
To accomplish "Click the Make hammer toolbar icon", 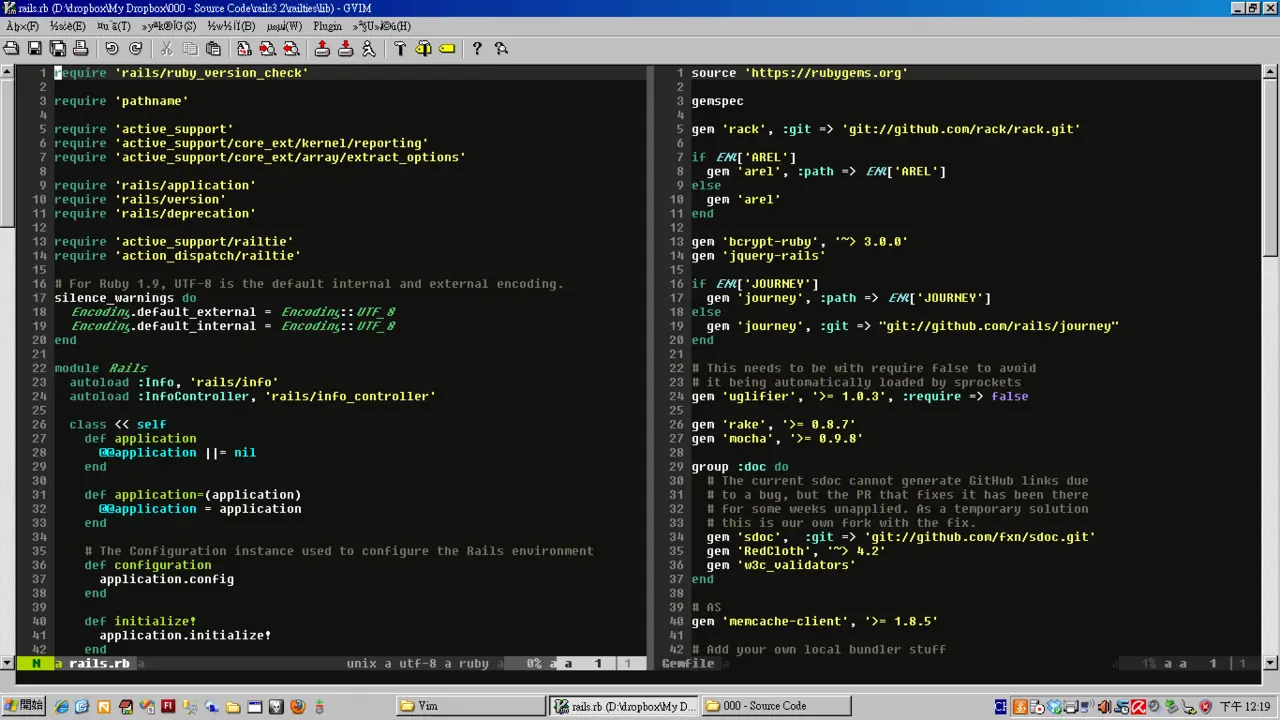I will (400, 48).
